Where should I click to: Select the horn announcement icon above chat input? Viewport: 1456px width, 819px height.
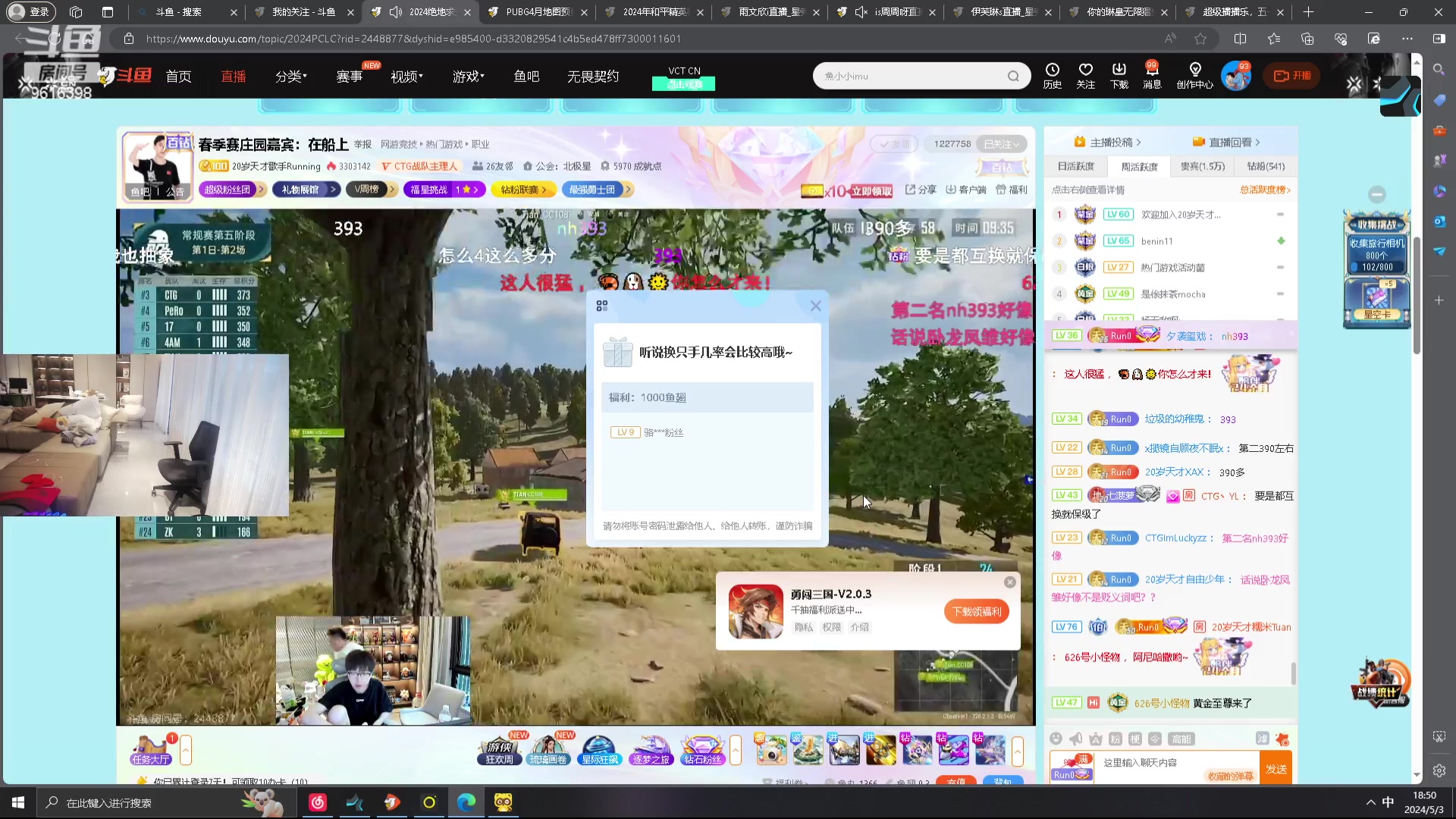pyautogui.click(x=1075, y=739)
